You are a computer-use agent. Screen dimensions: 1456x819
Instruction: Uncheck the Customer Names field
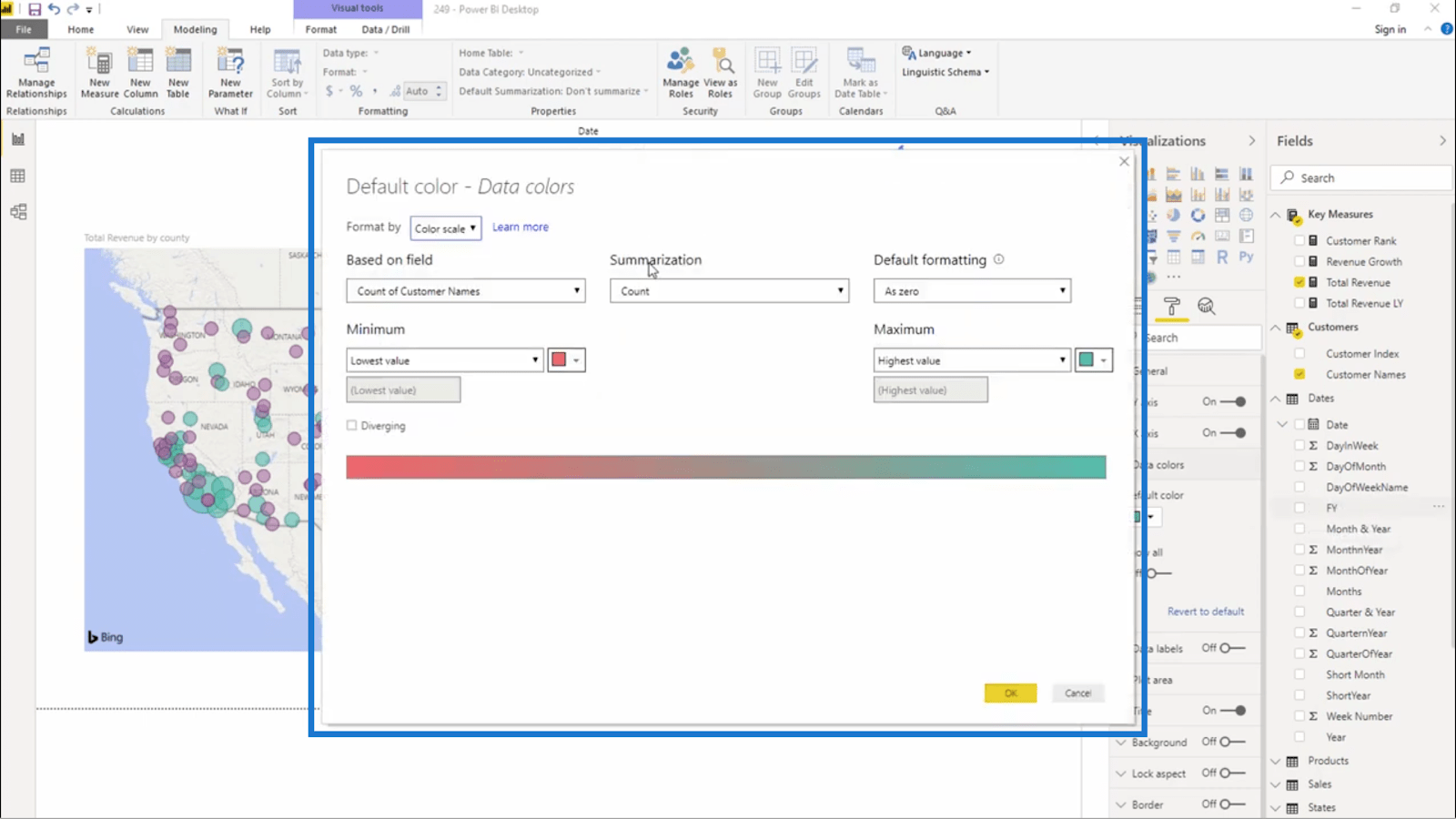[1299, 374]
